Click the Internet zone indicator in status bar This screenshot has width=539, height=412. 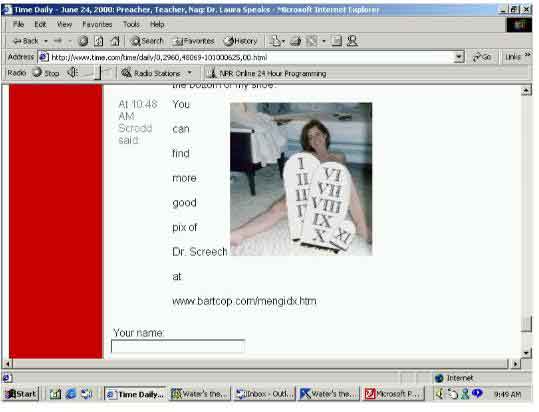(454, 378)
